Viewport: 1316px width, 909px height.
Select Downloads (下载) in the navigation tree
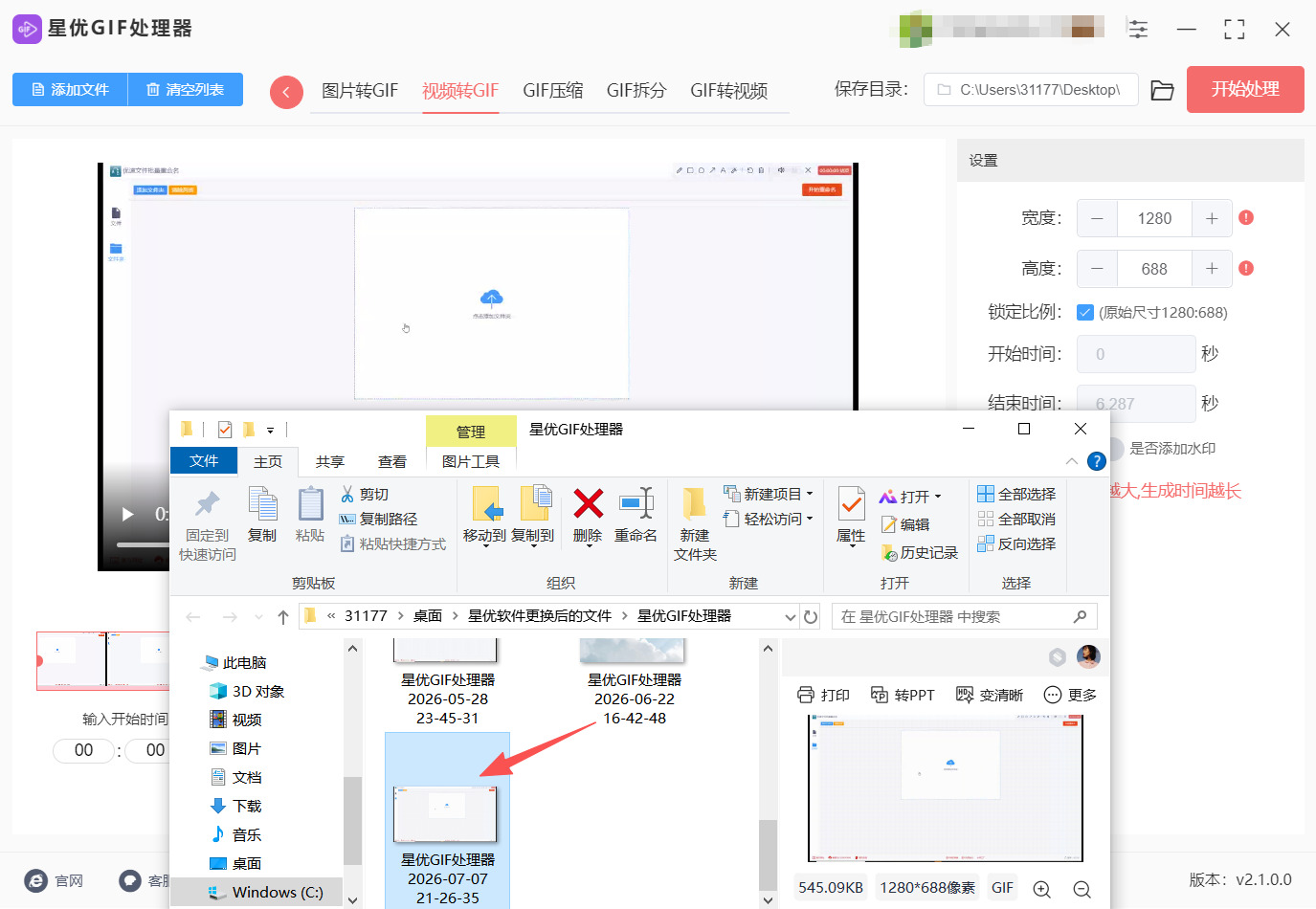[x=235, y=806]
